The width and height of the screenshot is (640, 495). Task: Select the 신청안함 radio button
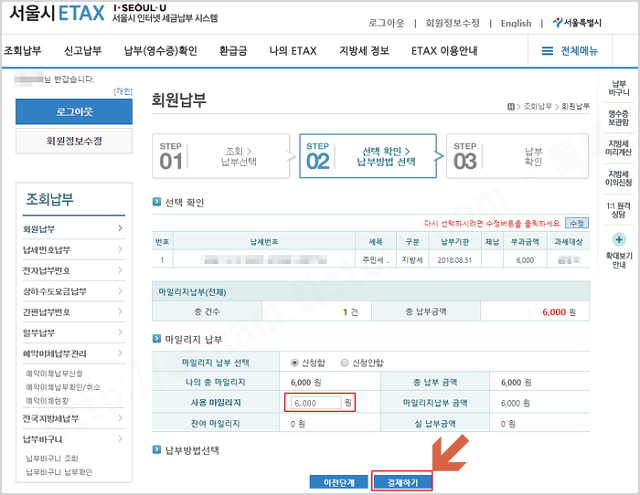[x=344, y=363]
